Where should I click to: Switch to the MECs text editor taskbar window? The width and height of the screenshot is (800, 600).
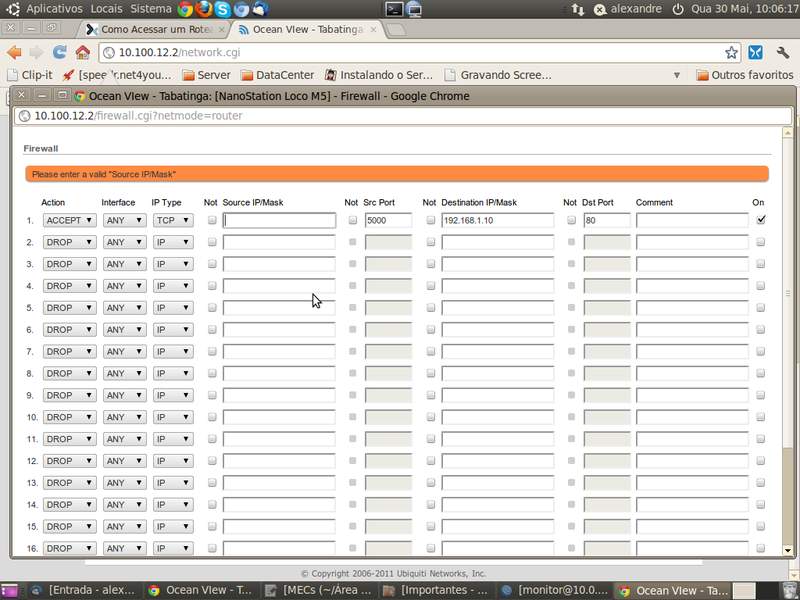(320, 590)
